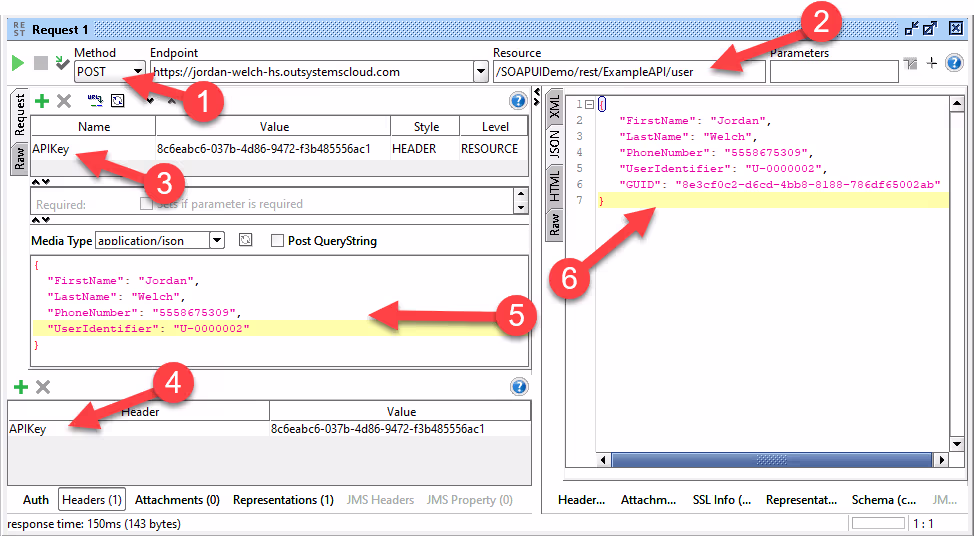Open the SSL Info tab

(722, 499)
